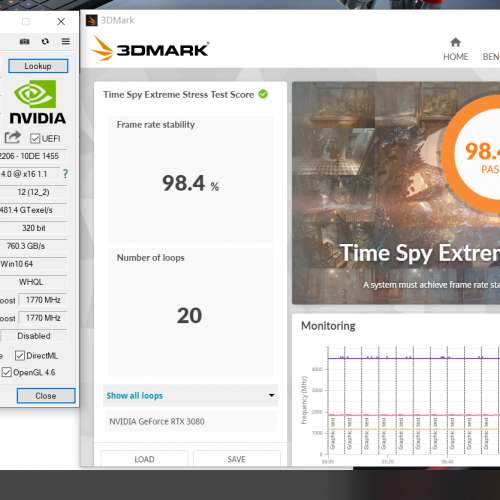This screenshot has height=500, width=500.
Task: Toggle the OpenGL 4.6 checkbox
Action: tap(7, 372)
